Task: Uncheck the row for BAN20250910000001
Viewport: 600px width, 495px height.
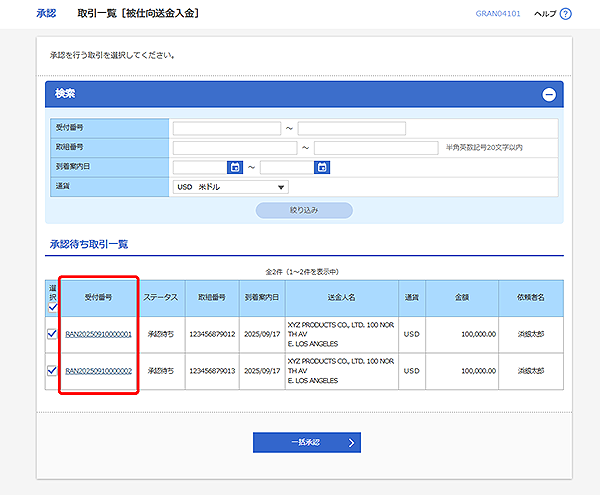Action: point(52,334)
